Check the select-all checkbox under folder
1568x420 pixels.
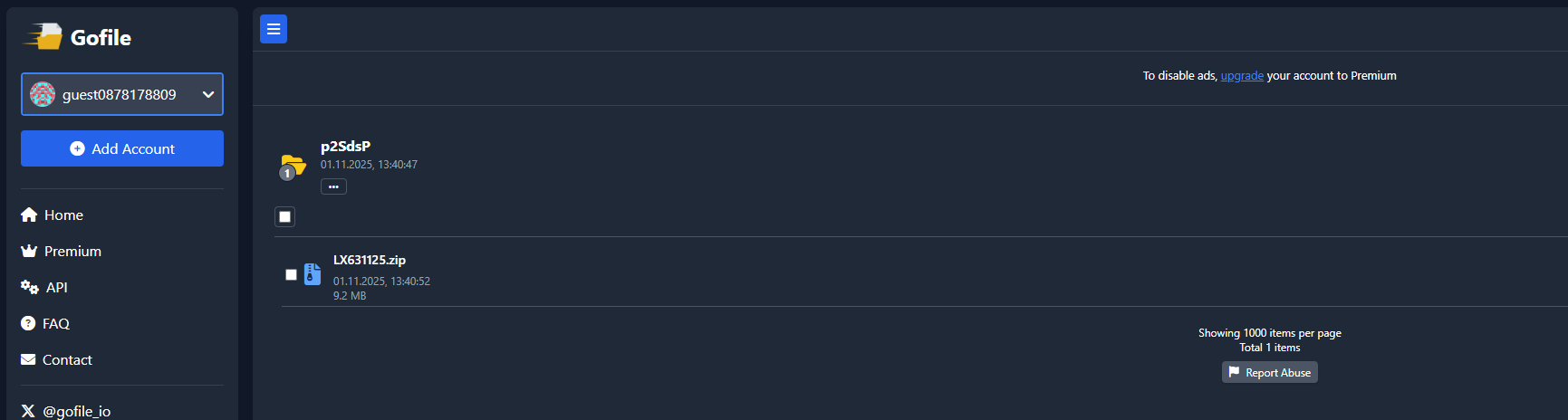point(285,216)
